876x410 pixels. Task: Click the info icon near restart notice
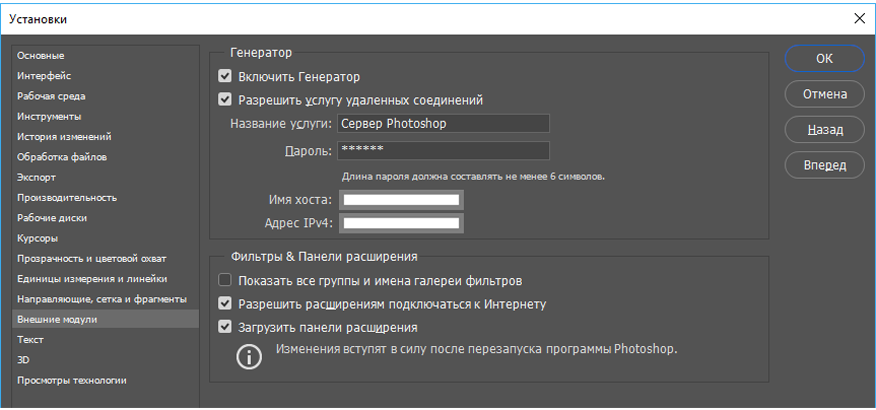[x=248, y=357]
